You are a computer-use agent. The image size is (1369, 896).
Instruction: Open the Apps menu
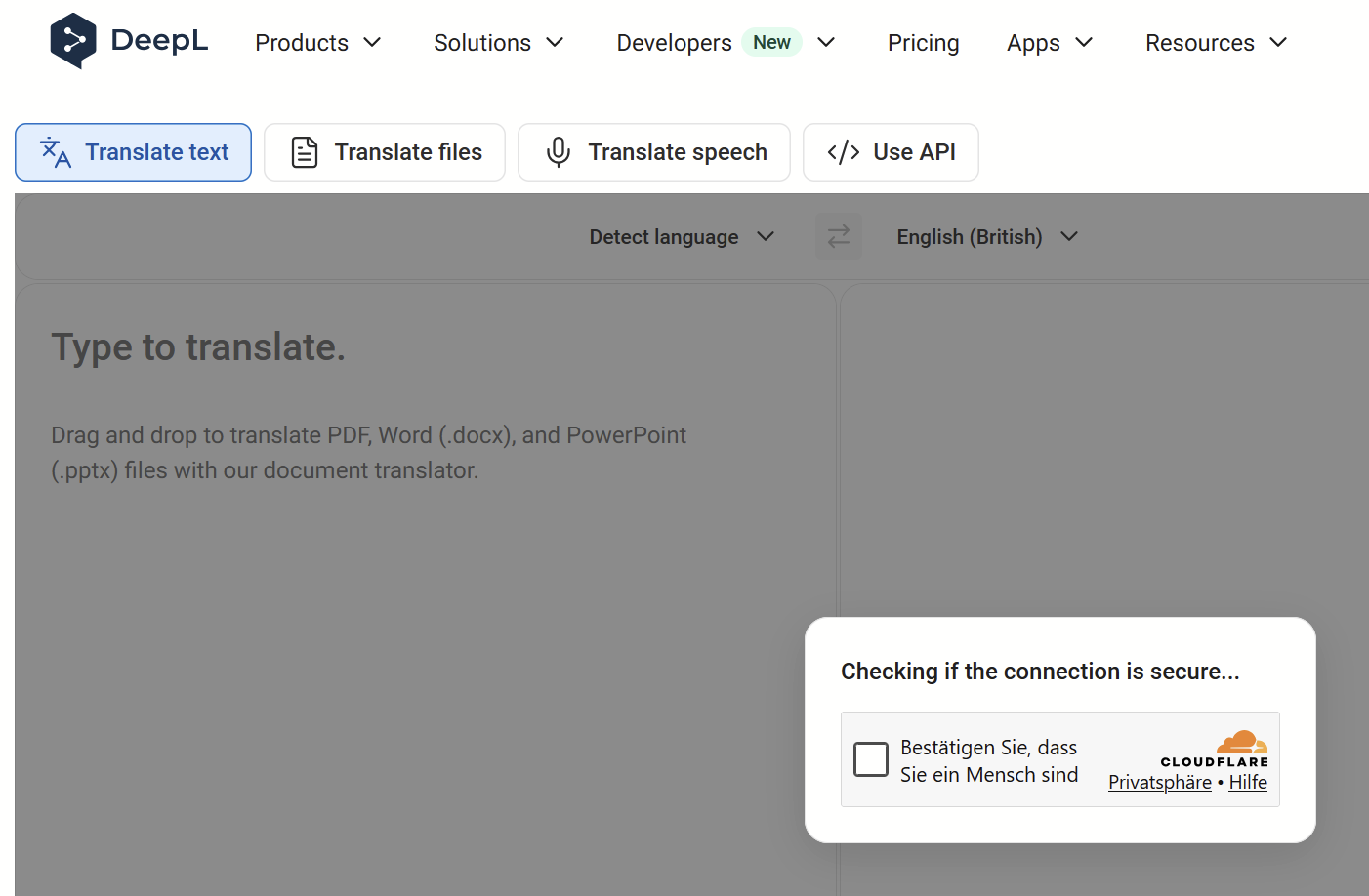[x=1050, y=43]
